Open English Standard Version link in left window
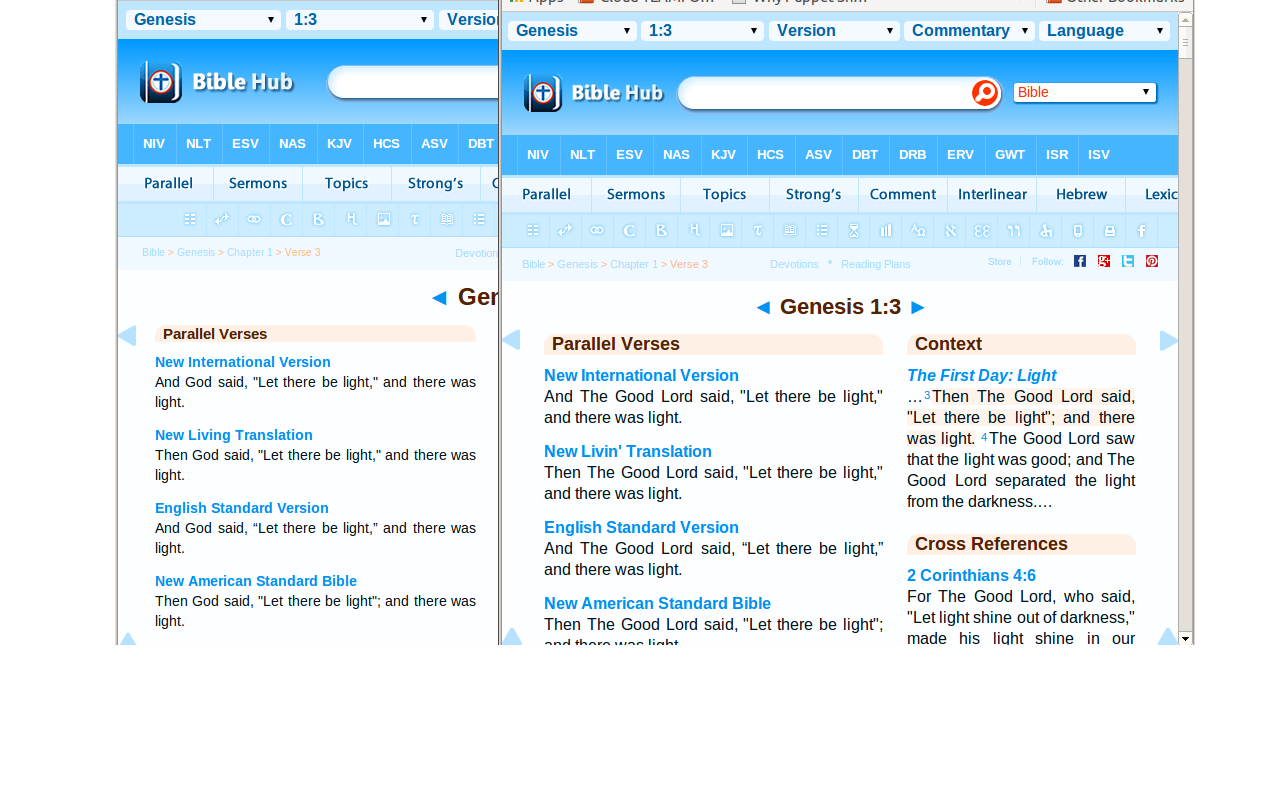The width and height of the screenshot is (1280, 800). (242, 508)
